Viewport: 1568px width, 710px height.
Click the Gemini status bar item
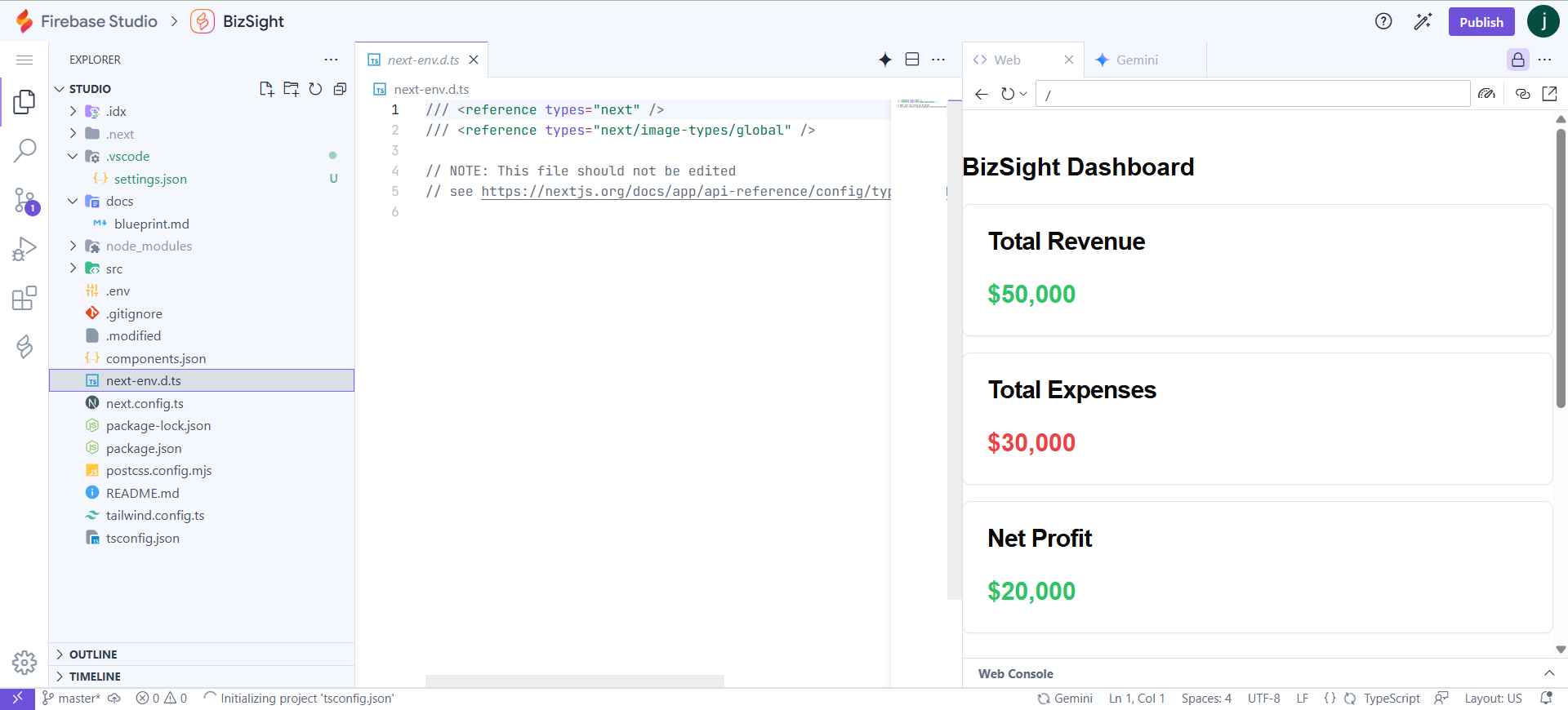pos(1065,699)
